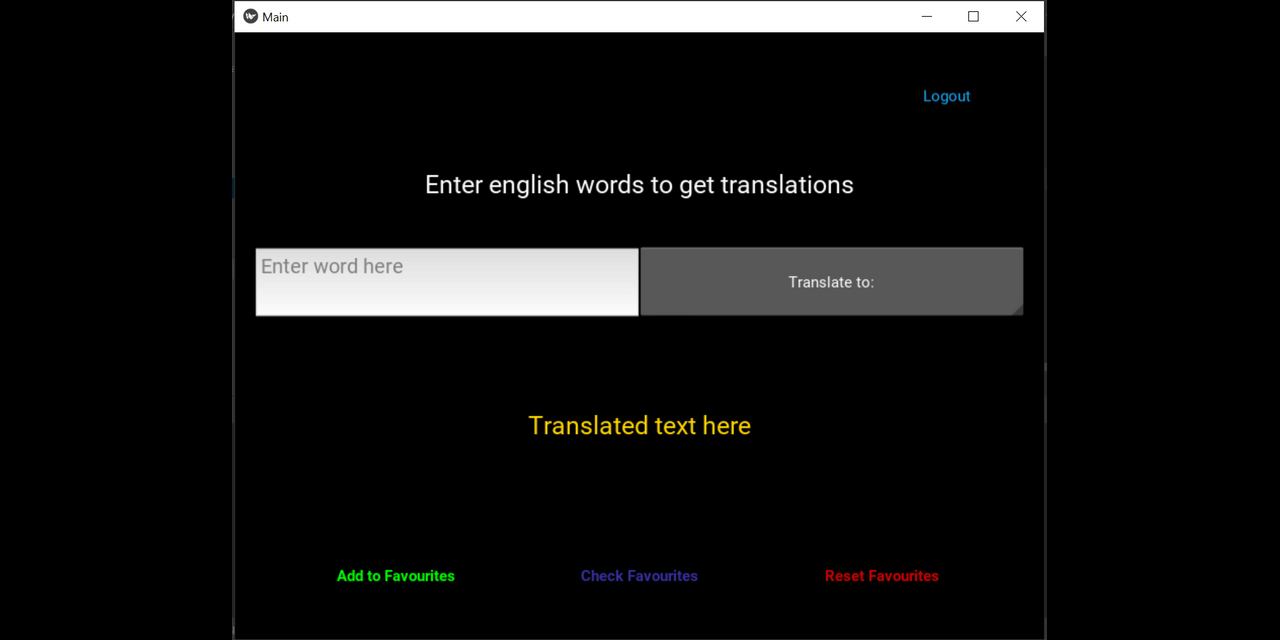
Task: Open the translation app window icon menu
Action: click(x=250, y=16)
